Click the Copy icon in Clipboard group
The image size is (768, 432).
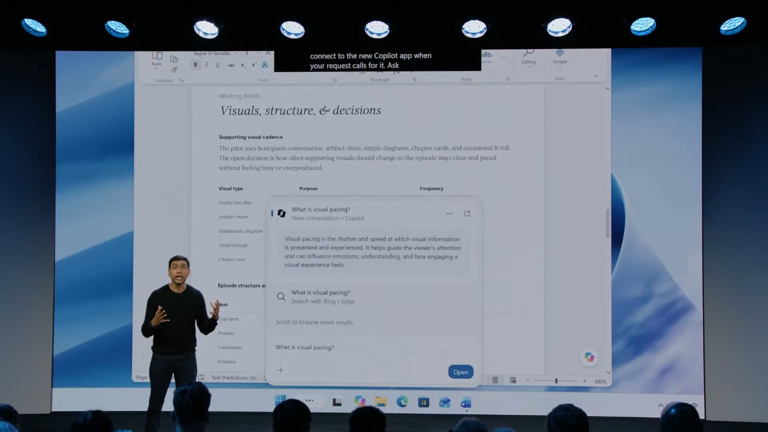174,59
